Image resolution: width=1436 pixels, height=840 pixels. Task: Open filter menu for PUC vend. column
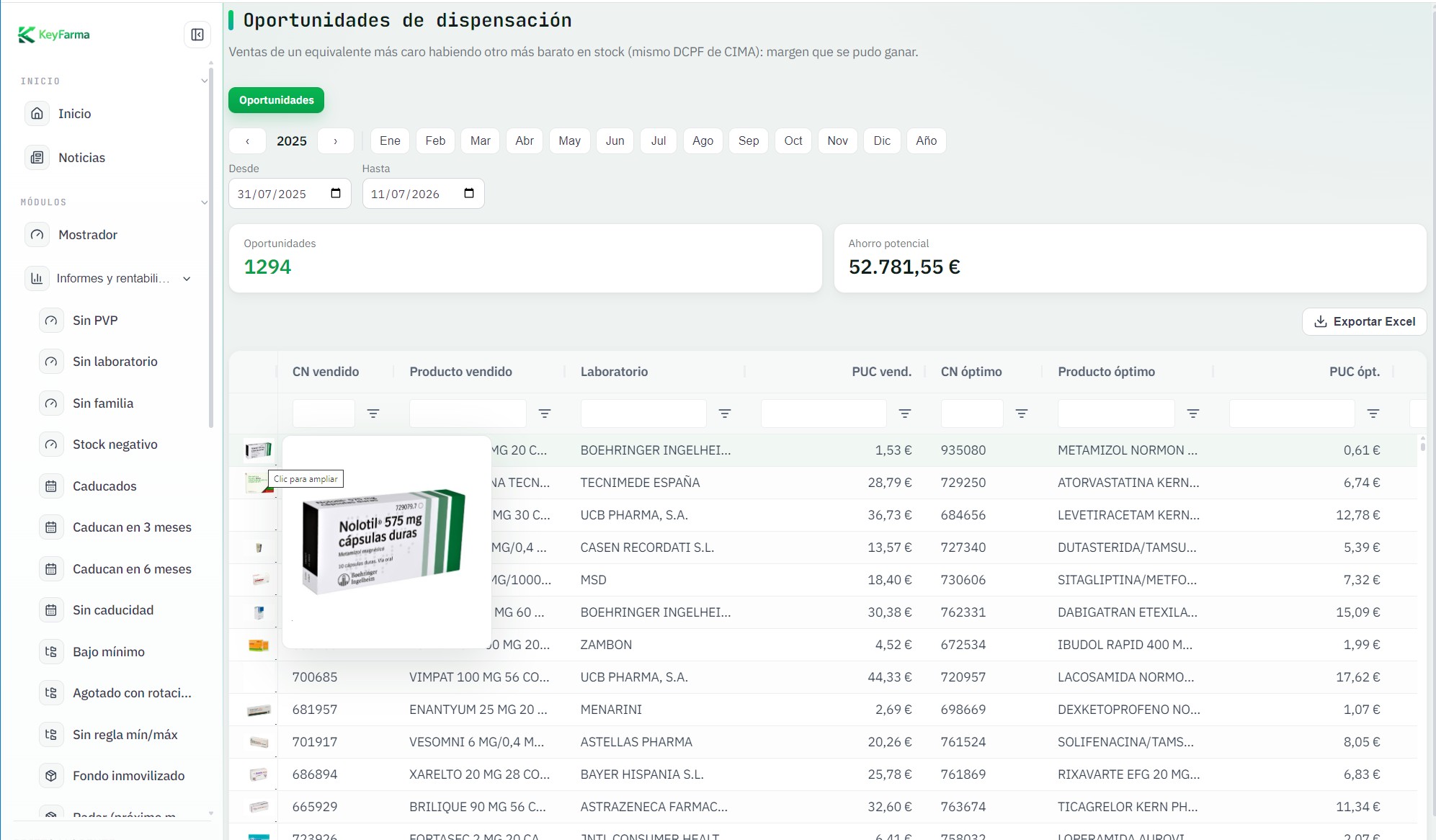905,414
